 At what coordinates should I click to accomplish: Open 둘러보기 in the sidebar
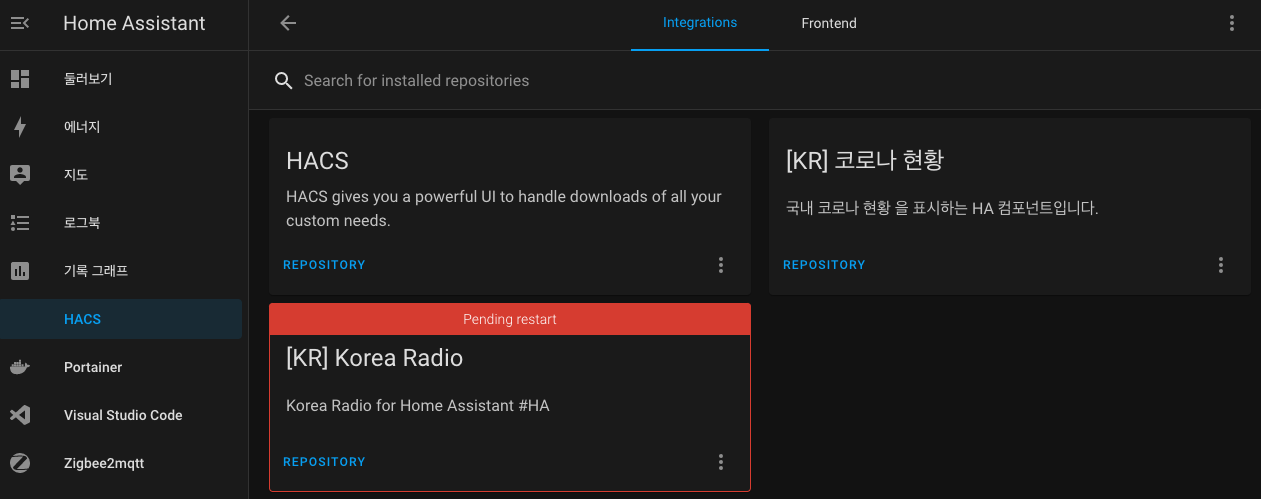coord(121,79)
